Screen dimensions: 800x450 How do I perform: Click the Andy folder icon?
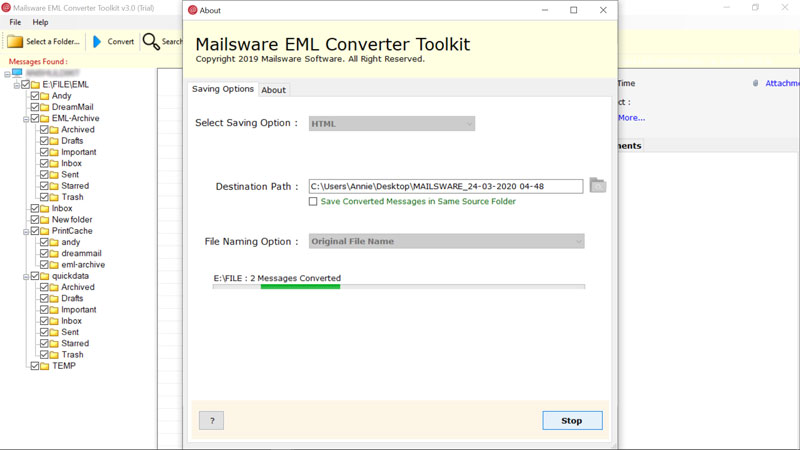(45, 96)
